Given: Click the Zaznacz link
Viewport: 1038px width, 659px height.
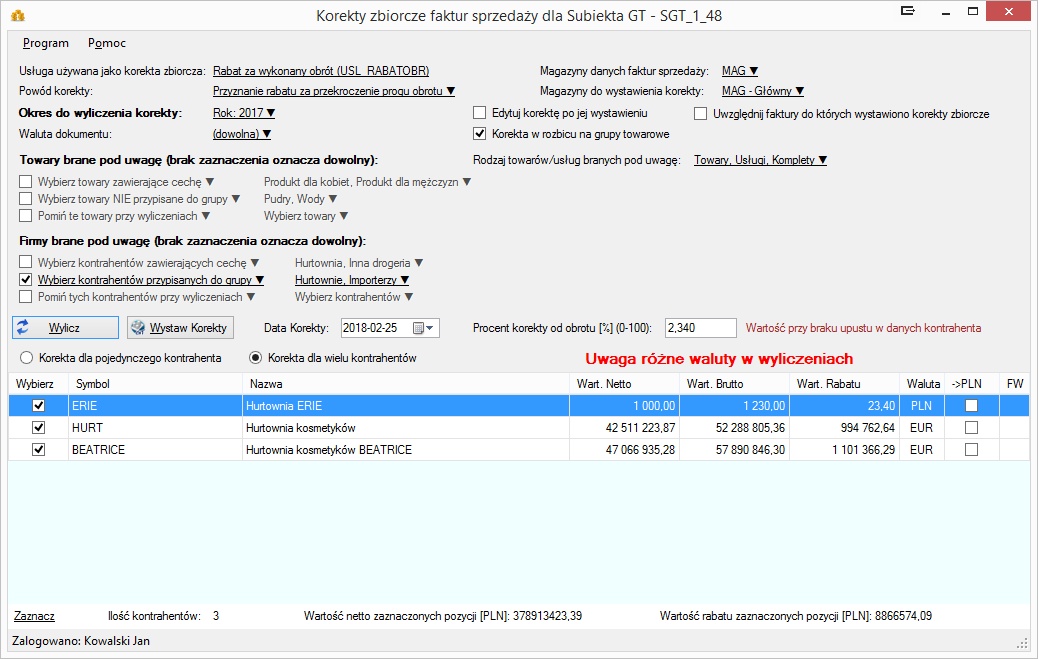Looking at the screenshot, I should click(34, 616).
